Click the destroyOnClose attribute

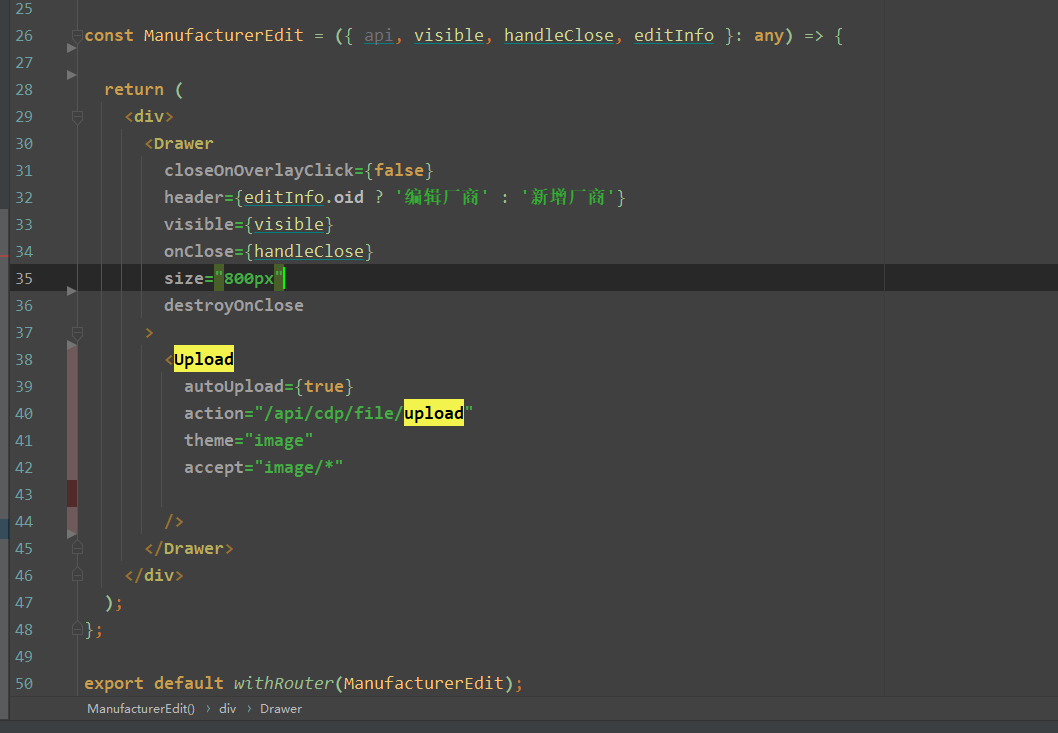pyautogui.click(x=234, y=305)
